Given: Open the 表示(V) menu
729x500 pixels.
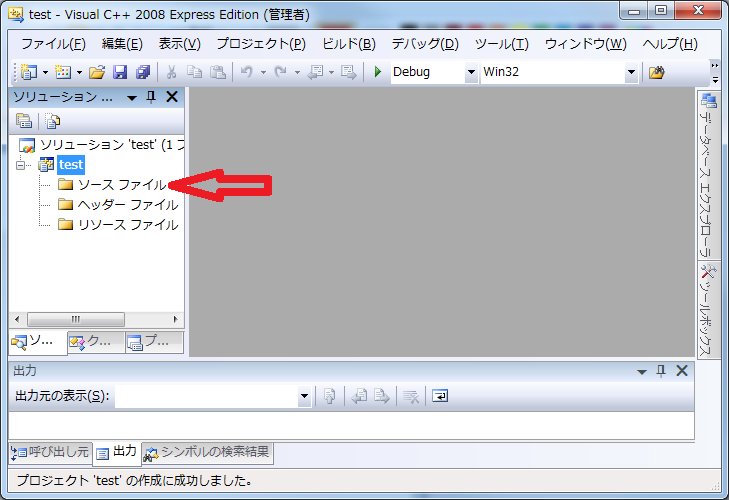Looking at the screenshot, I should point(179,44).
